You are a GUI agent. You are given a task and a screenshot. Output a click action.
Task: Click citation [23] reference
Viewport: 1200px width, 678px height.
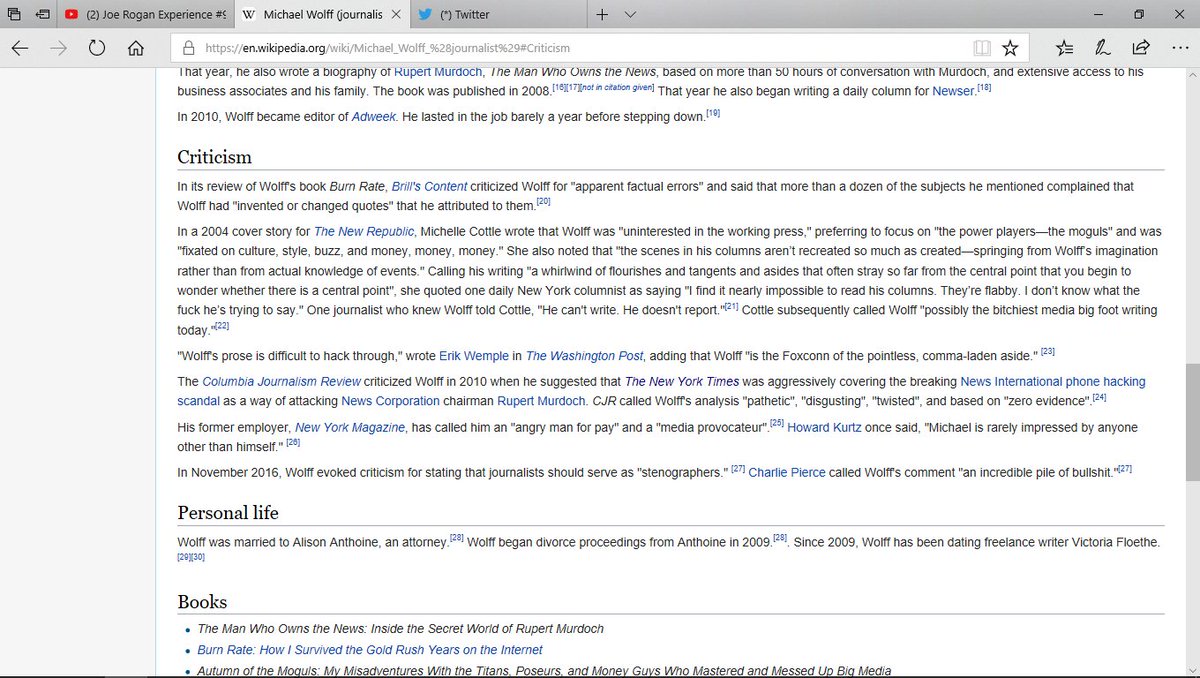point(1048,352)
